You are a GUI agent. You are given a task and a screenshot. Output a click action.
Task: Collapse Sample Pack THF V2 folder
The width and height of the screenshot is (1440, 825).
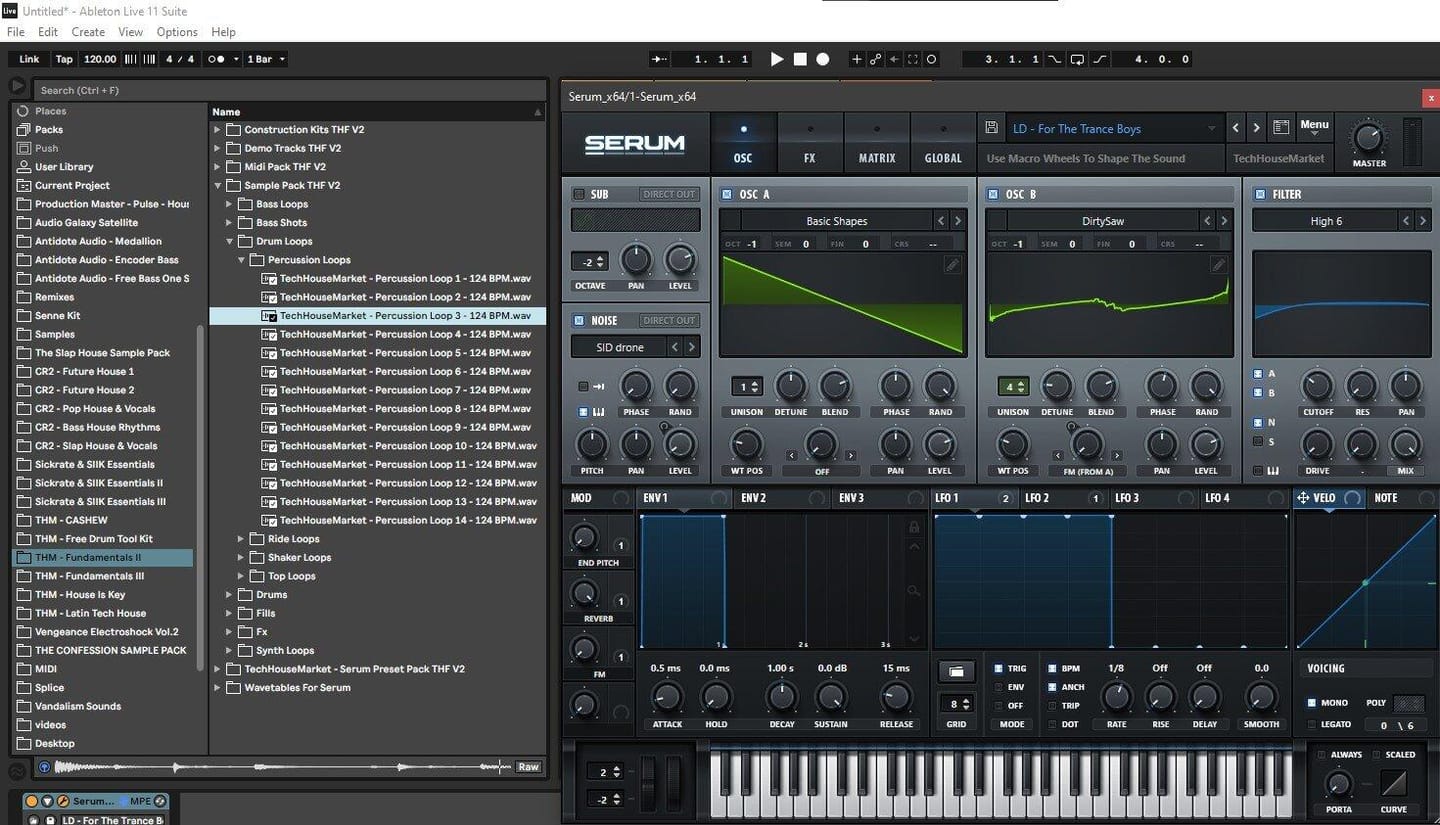[x=217, y=185]
